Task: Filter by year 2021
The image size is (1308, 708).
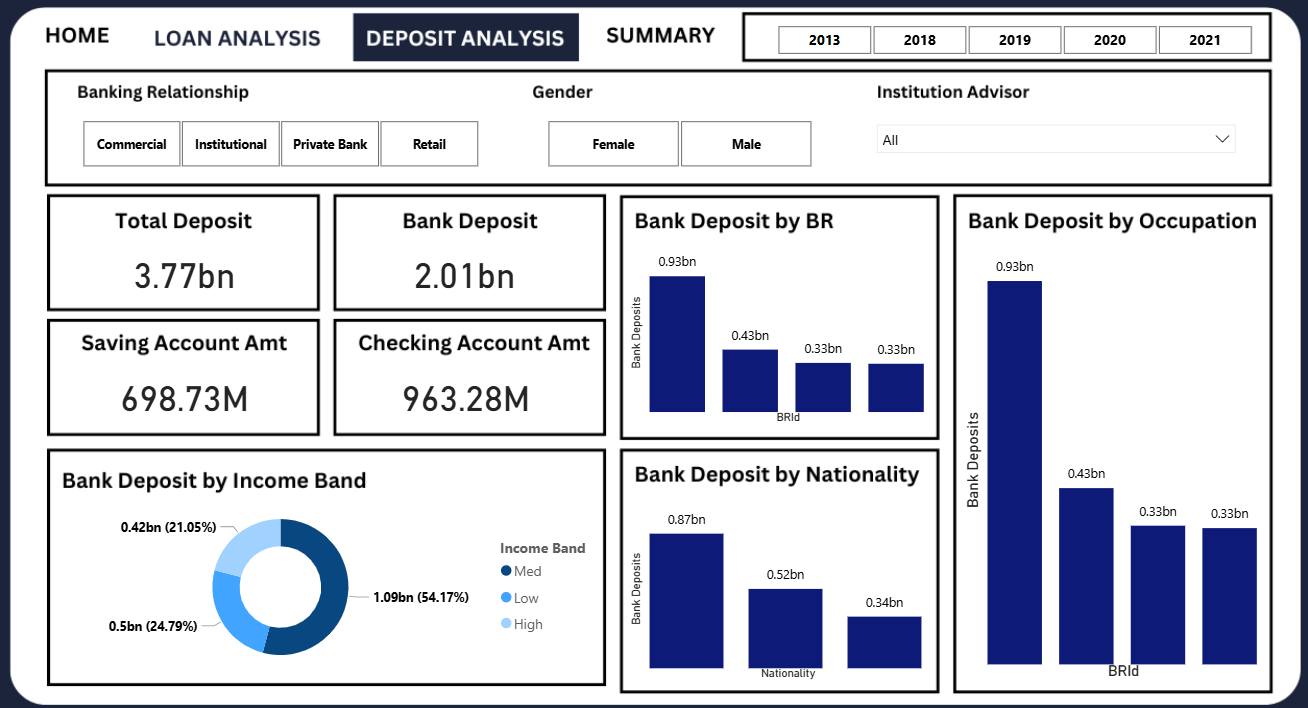Action: pyautogui.click(x=1204, y=40)
